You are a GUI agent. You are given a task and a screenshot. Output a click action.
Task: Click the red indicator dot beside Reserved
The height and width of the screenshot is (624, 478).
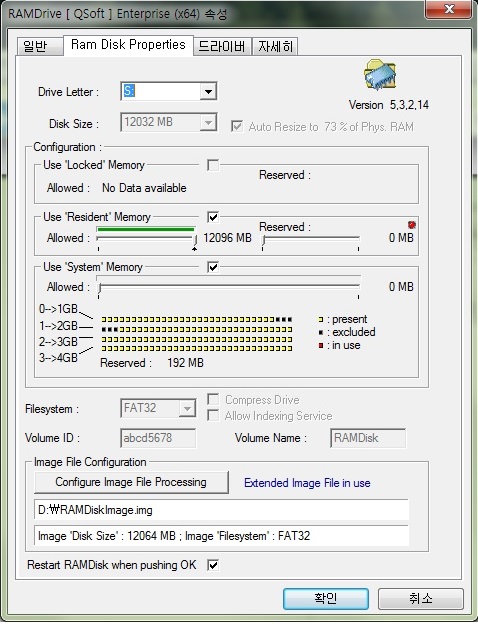[412, 225]
